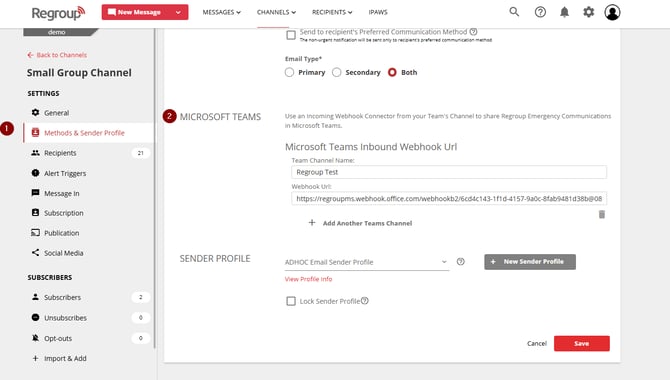
Task: Open the ADHOC Email Sender Profile dropdown
Action: tap(367, 262)
